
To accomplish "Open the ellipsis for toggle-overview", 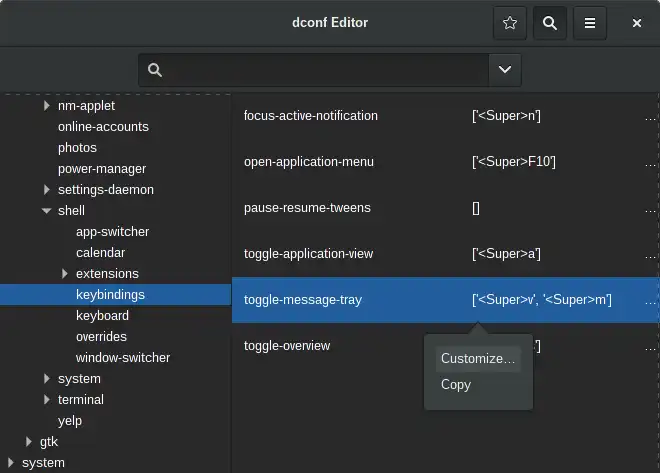I will 650,348.
